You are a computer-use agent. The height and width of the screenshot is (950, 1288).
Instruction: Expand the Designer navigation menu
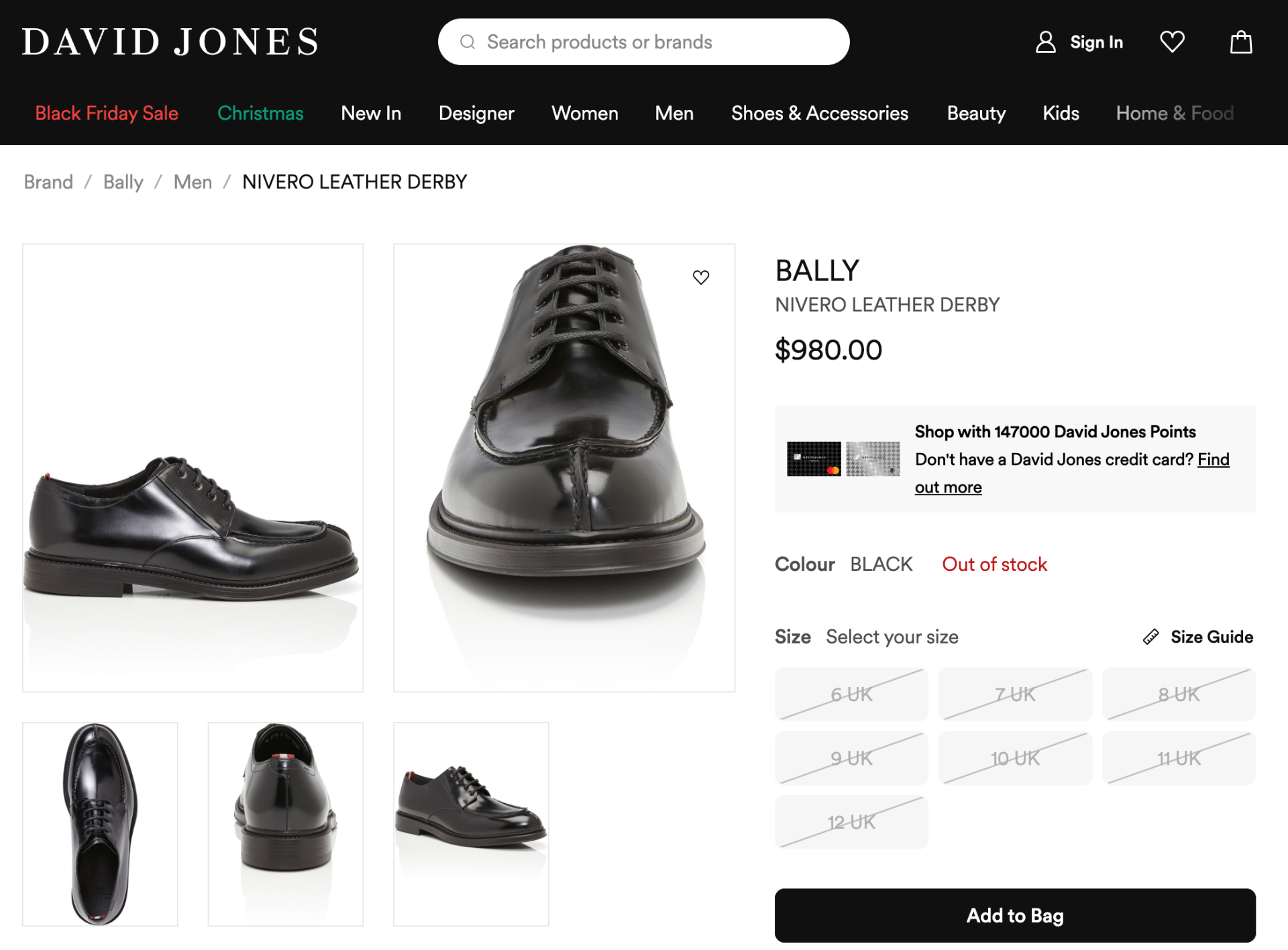click(476, 113)
